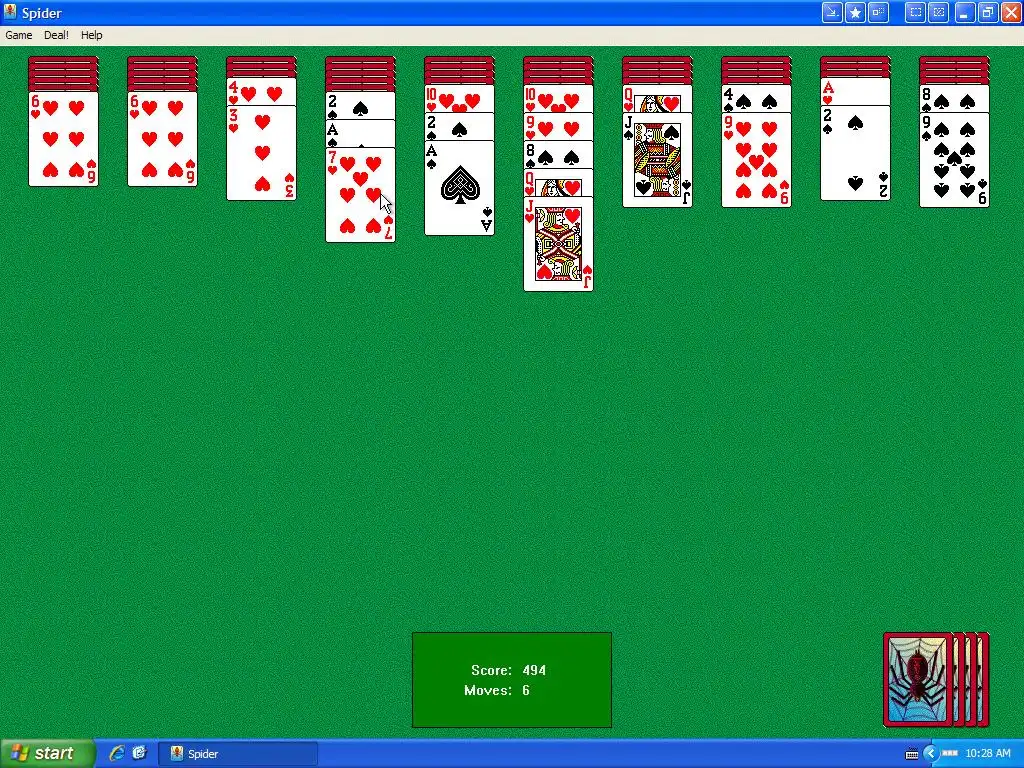Open the Help menu
The height and width of the screenshot is (768, 1024).
tap(91, 35)
